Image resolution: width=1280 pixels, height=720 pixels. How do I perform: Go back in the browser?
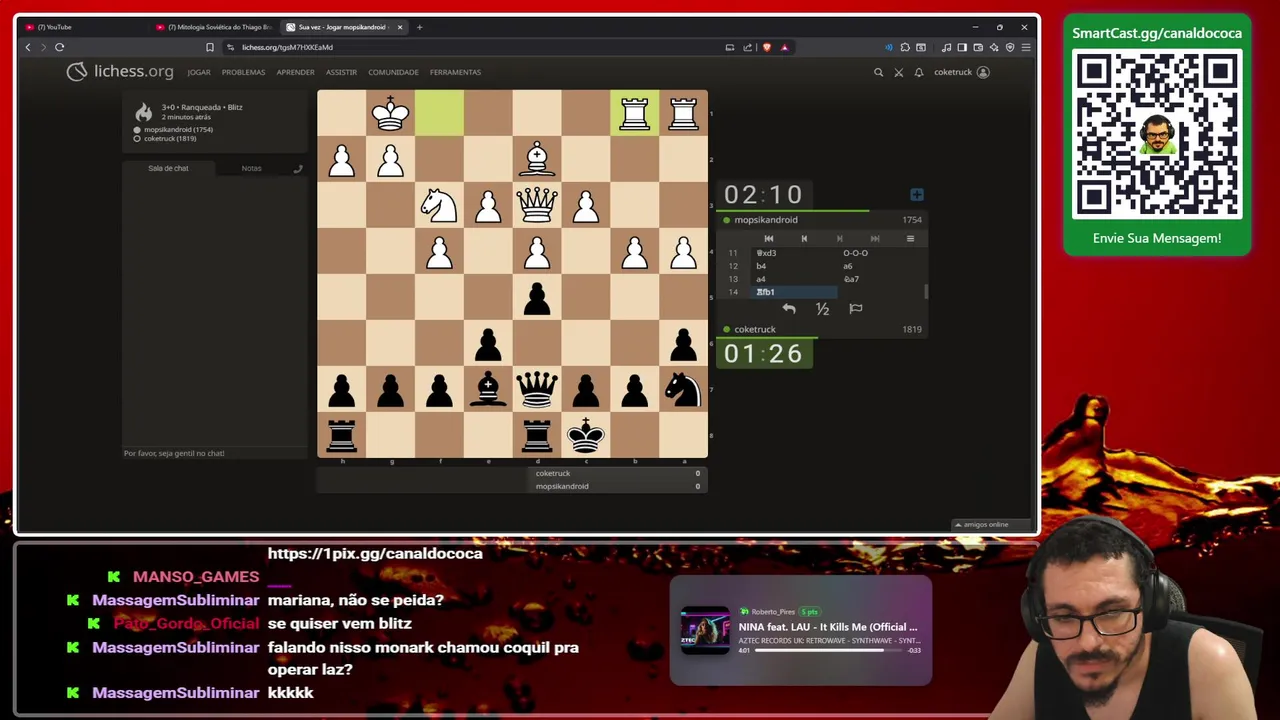28,47
